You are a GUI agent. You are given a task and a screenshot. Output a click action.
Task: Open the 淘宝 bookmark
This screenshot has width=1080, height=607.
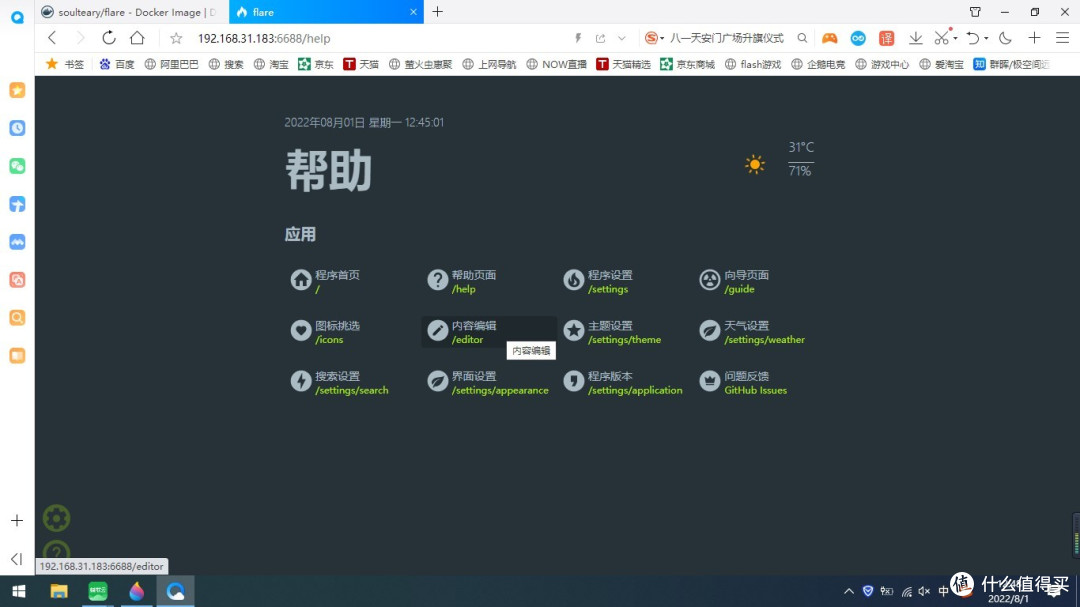[271, 64]
